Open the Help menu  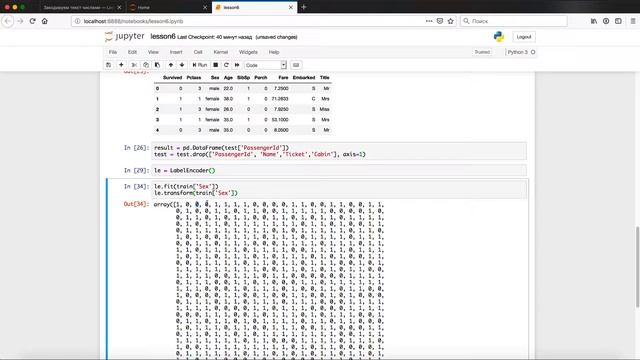pos(274,52)
